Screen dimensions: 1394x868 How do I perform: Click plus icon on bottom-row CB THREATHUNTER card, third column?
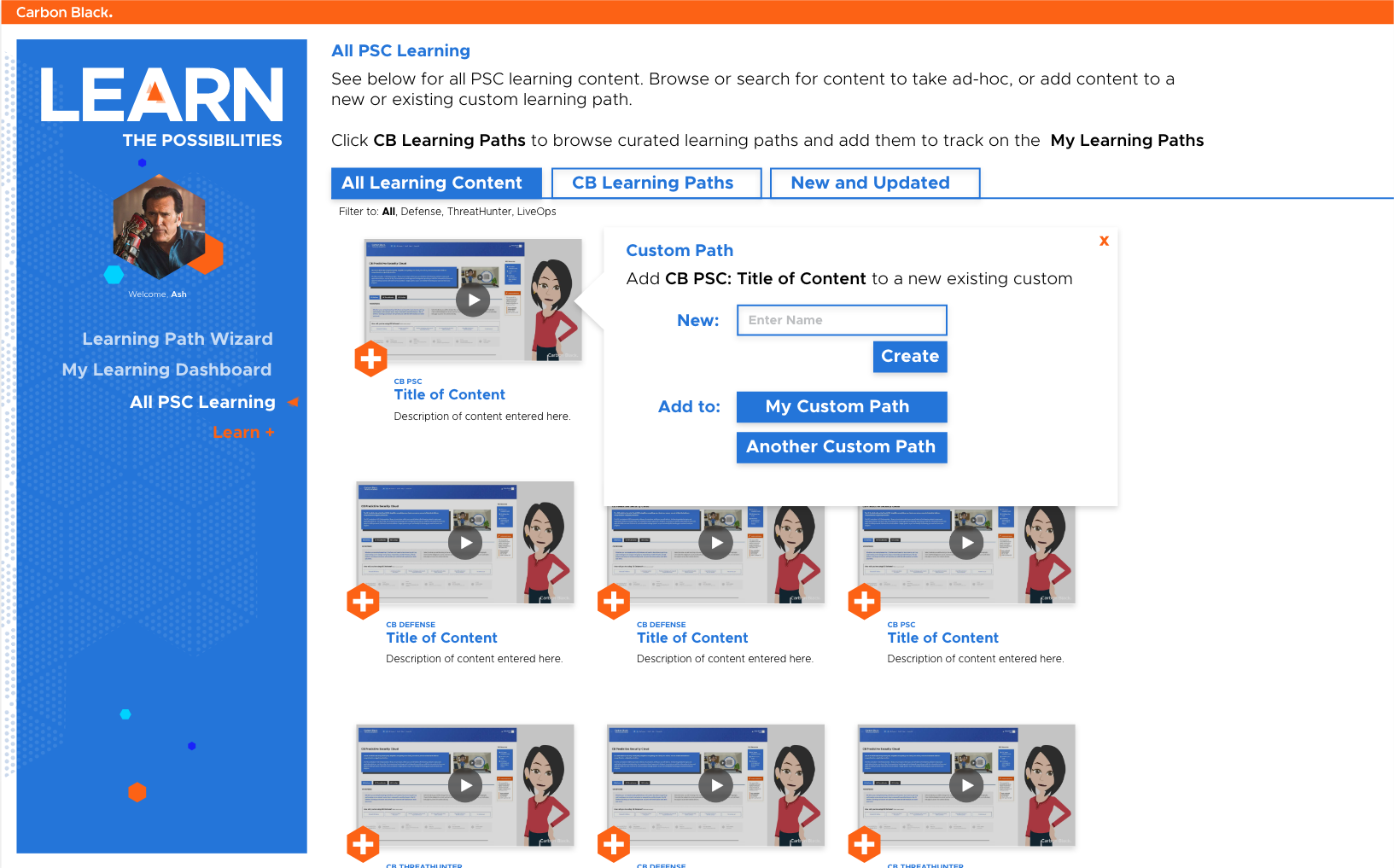point(864,845)
